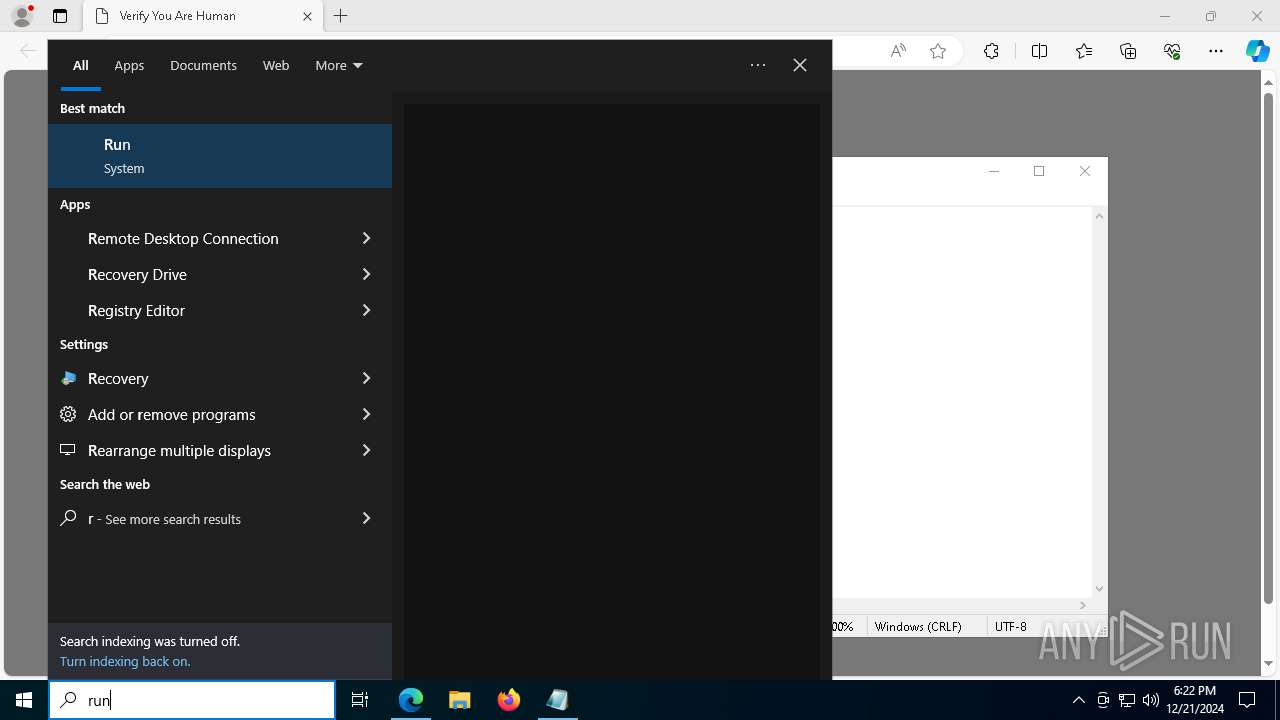Open Edge tab actions menu icon
The height and width of the screenshot is (720, 1280).
(60, 16)
